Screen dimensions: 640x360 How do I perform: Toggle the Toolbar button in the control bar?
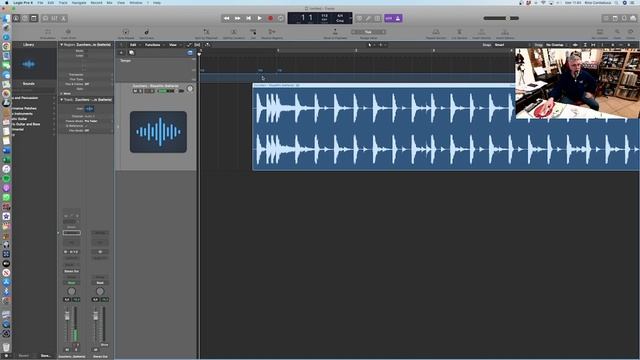coord(34,18)
